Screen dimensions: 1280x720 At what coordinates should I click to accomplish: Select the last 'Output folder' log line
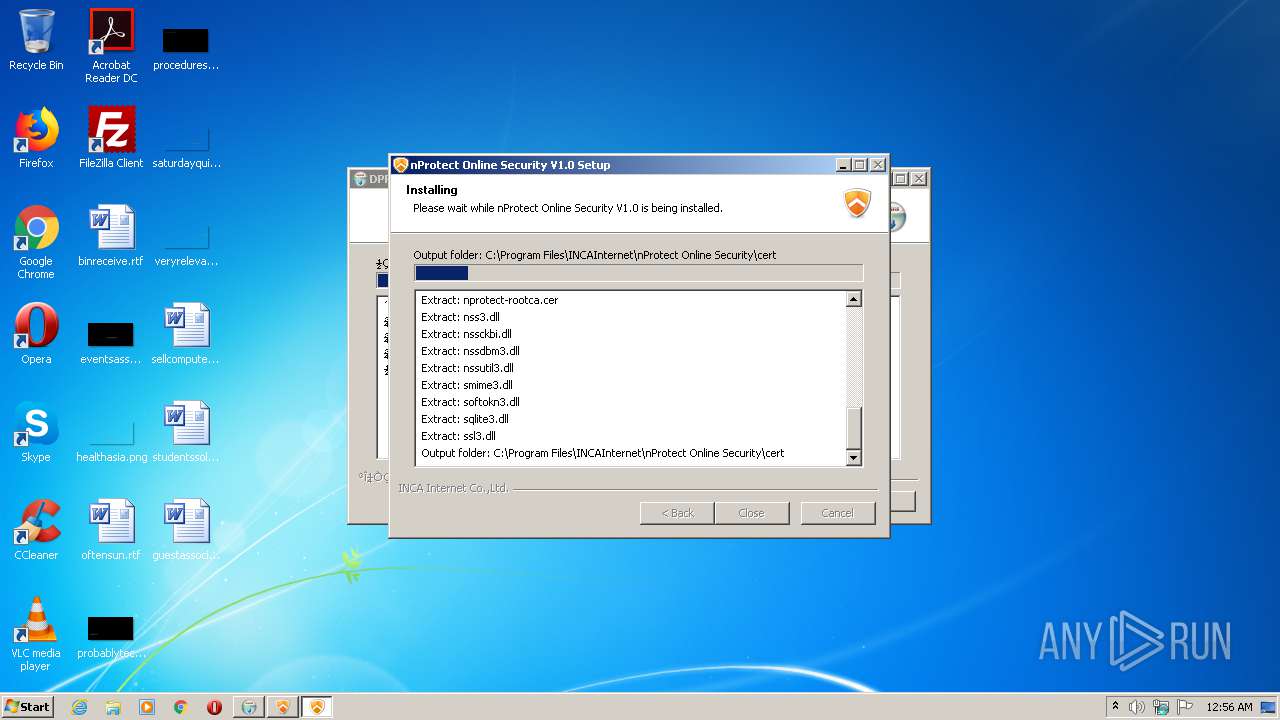(x=602, y=453)
